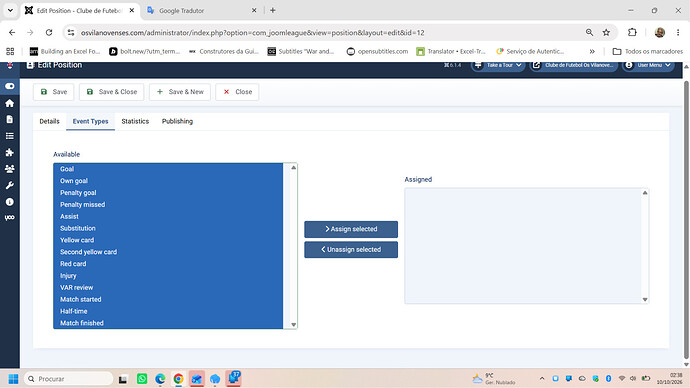Click Assigned list scroll up arrow
The image size is (690, 388).
(x=645, y=193)
